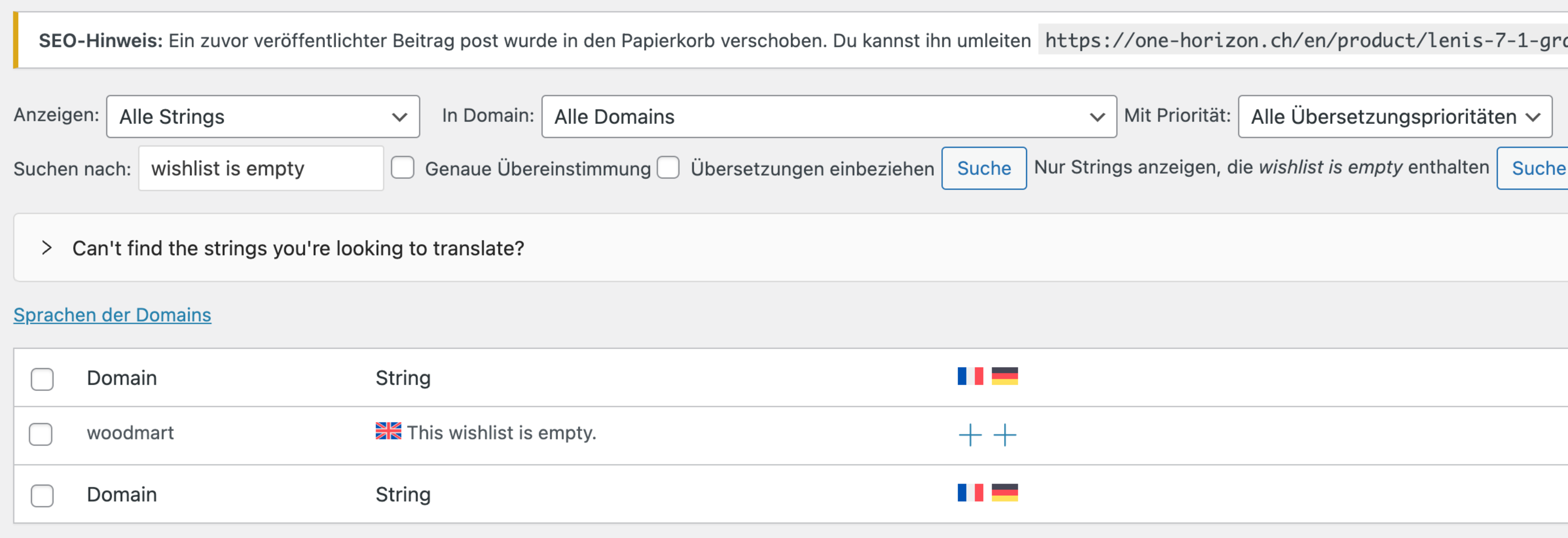Click the 'wishlist is empty' search field
Screen dimensions: 1568x538
(x=261, y=168)
